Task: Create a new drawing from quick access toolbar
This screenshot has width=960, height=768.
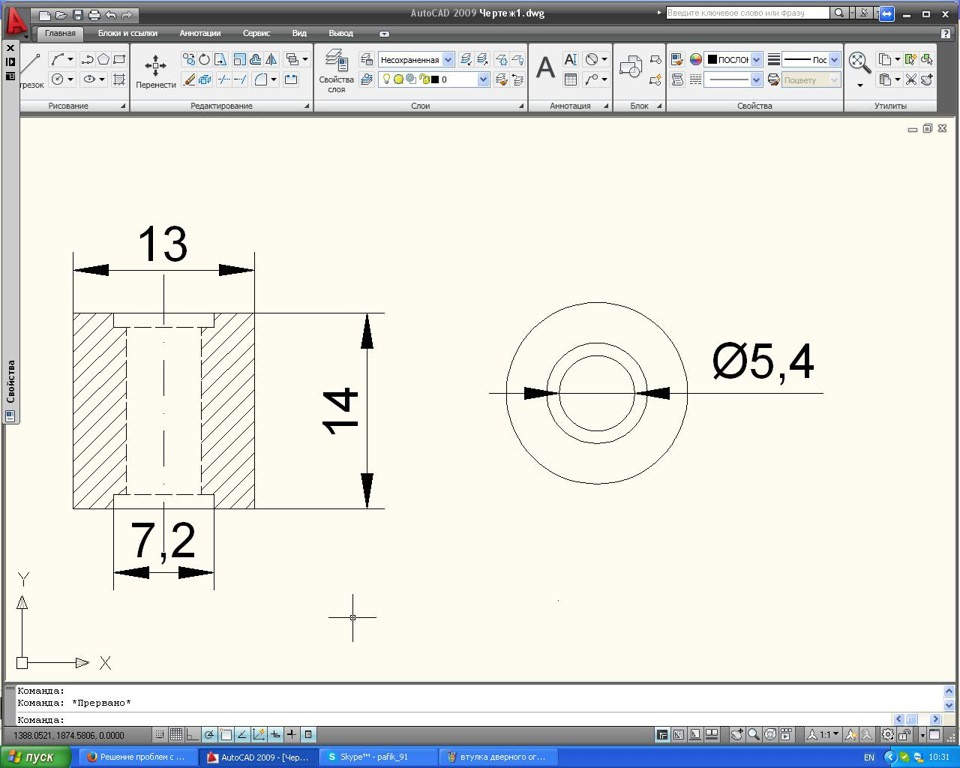Action: (45, 15)
